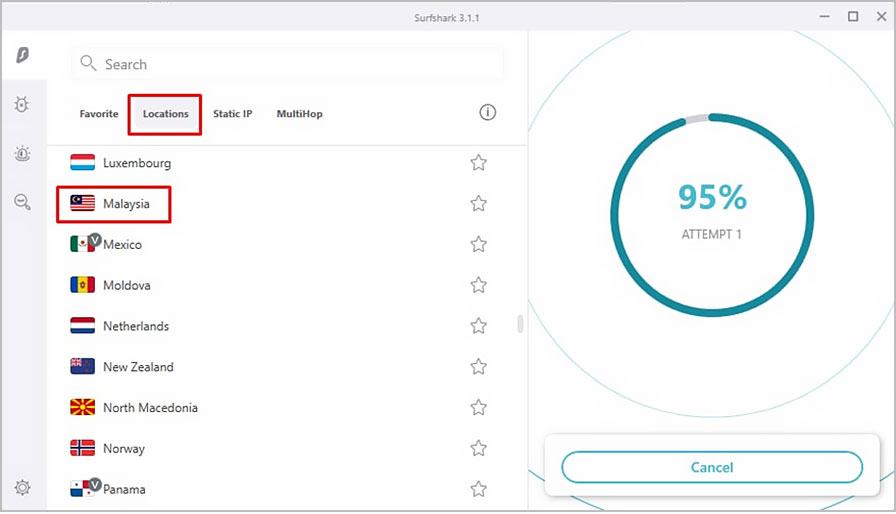Select New Zealand from the location list
This screenshot has width=896, height=514.
pyautogui.click(x=138, y=367)
